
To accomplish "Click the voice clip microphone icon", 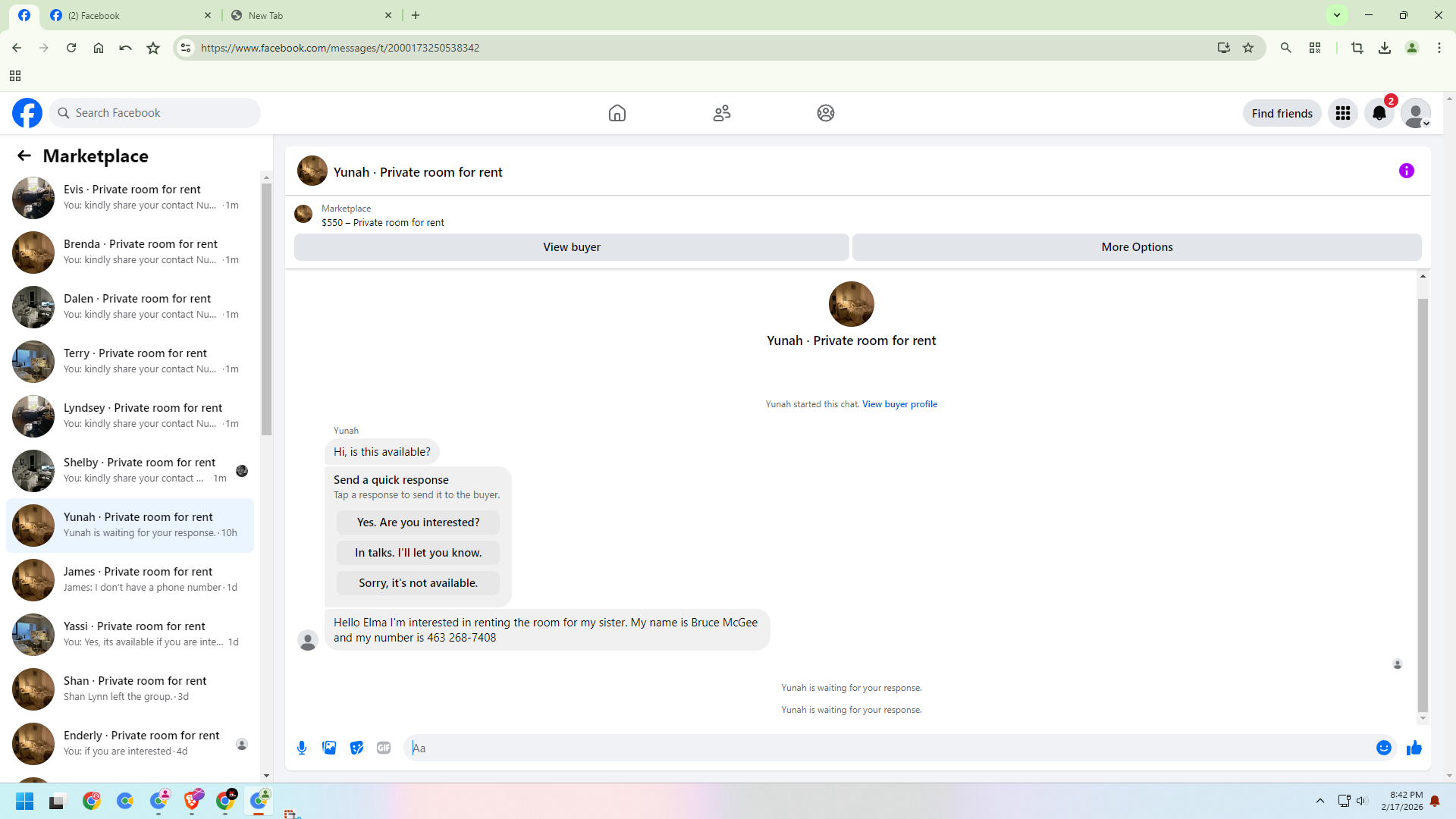I will point(302,748).
